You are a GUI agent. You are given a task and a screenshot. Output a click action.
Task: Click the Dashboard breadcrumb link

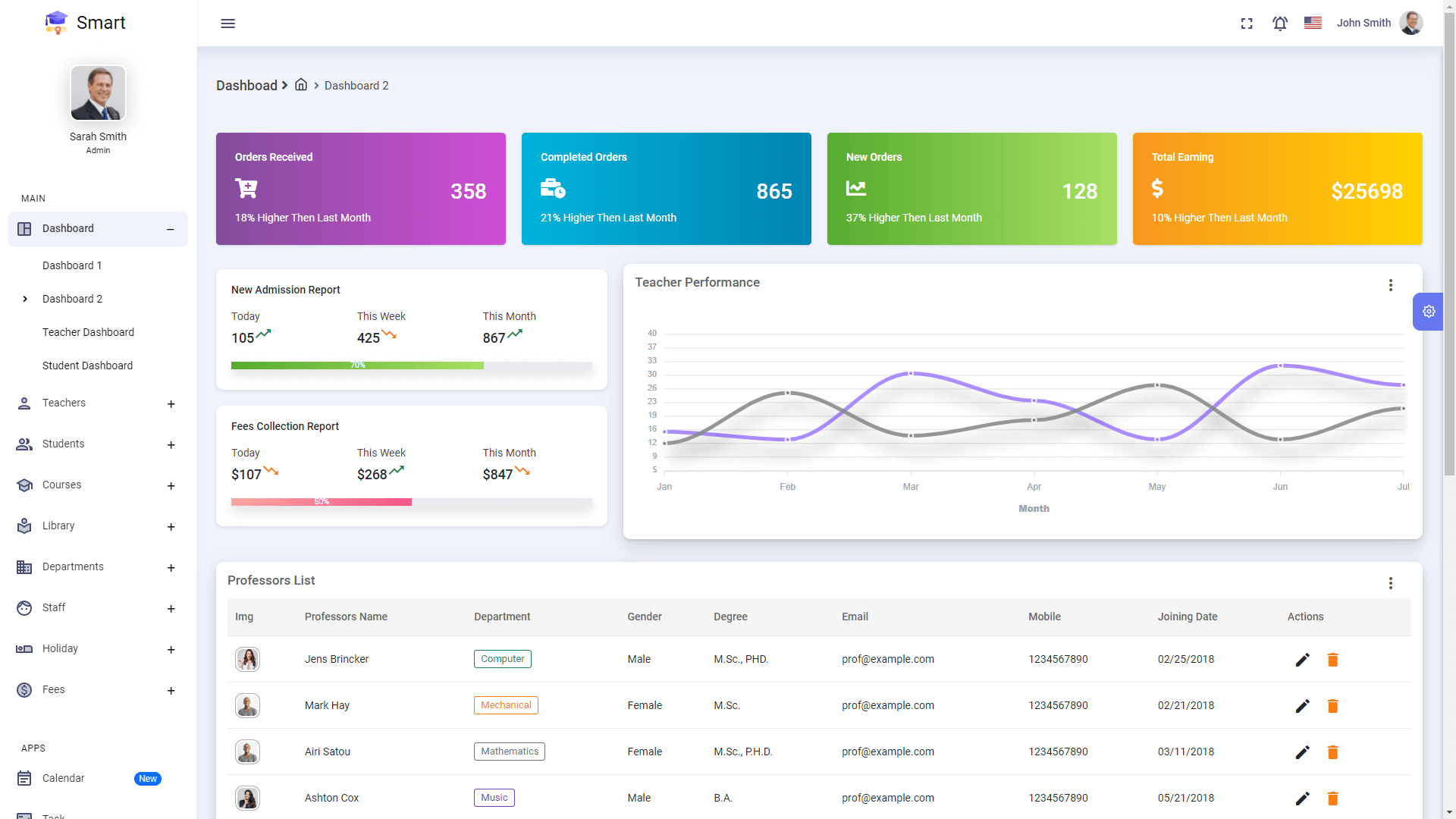(x=246, y=85)
